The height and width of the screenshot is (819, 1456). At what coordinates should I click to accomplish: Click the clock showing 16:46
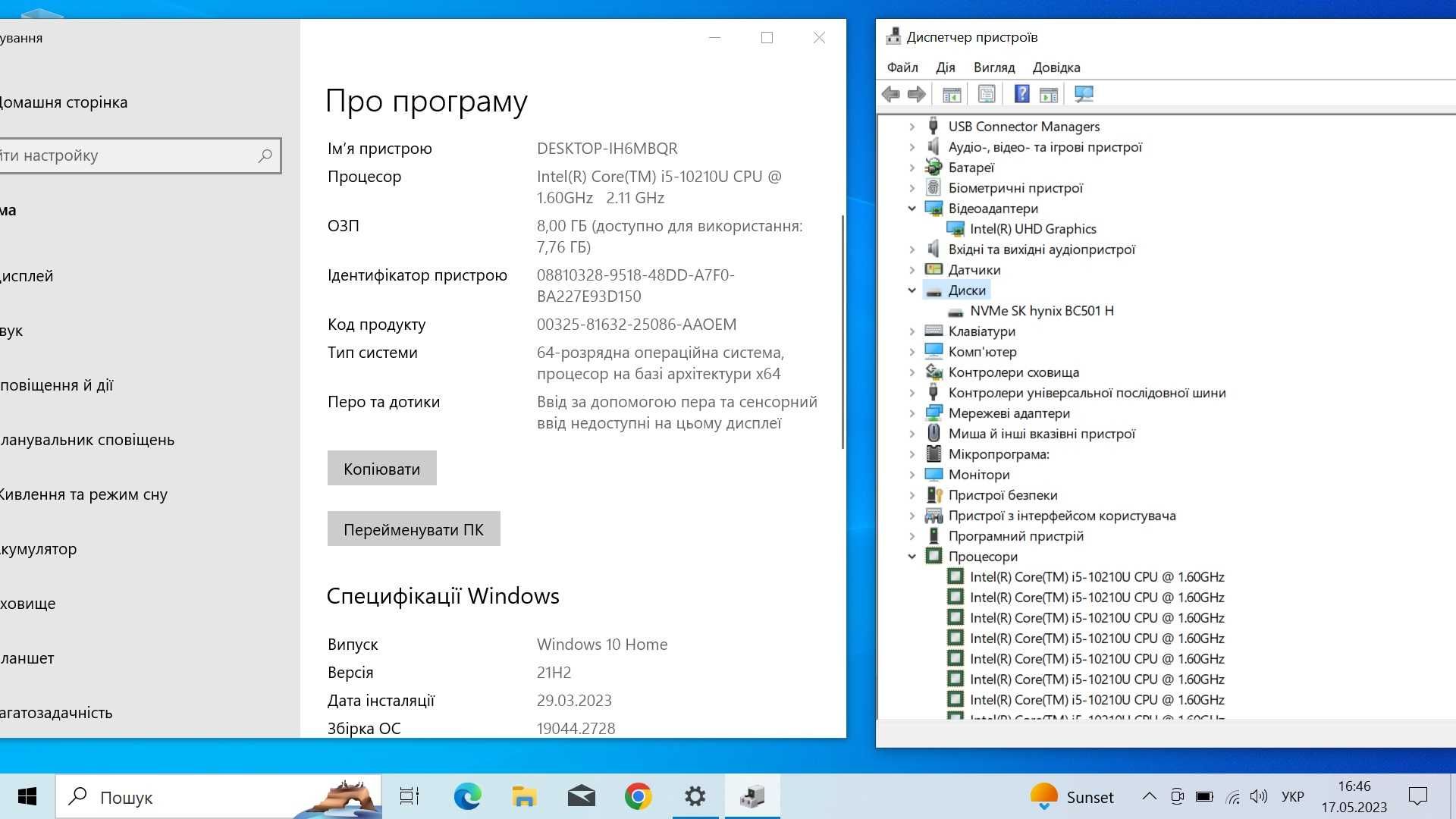coord(1354,786)
